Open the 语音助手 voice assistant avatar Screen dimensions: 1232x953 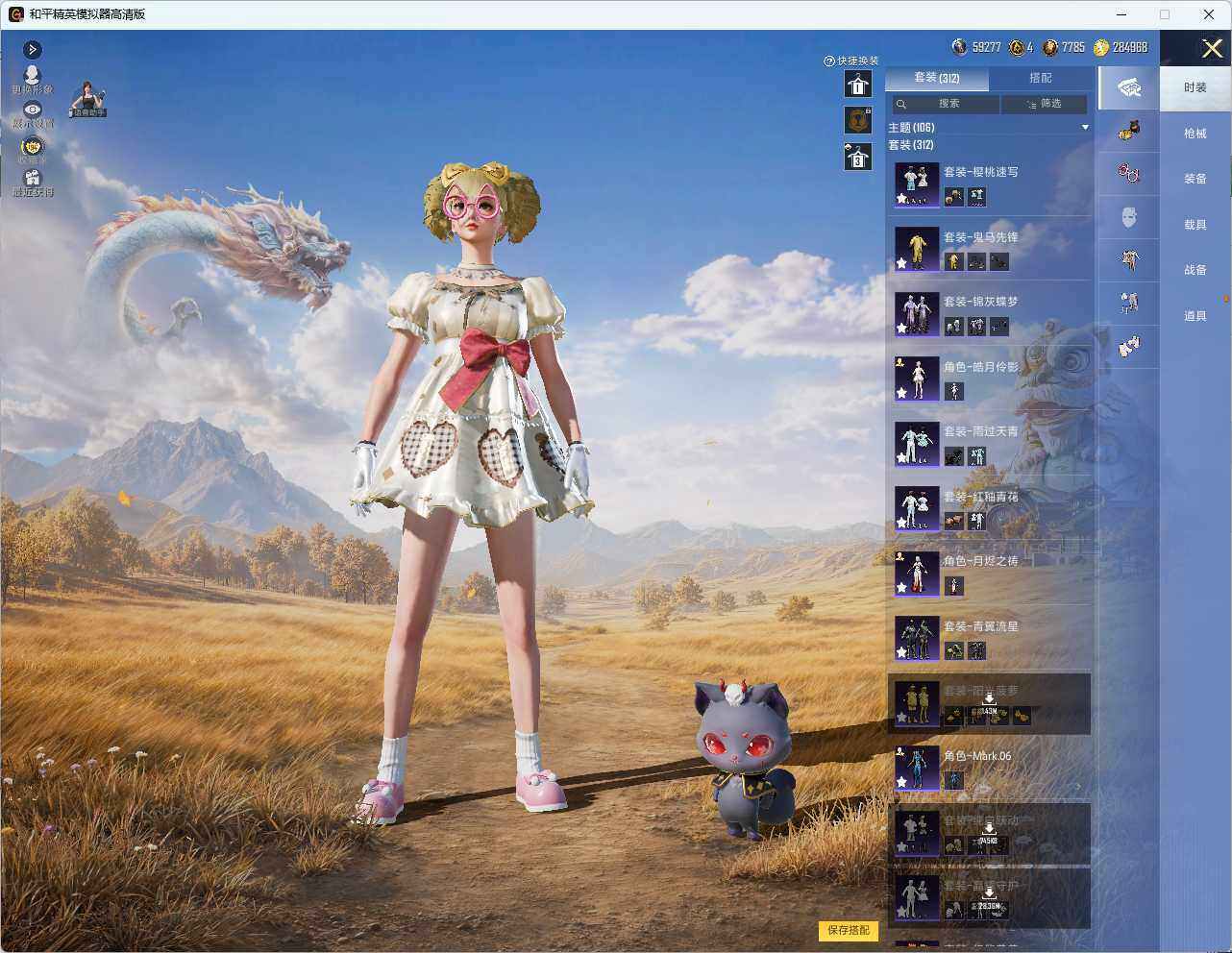tap(88, 99)
